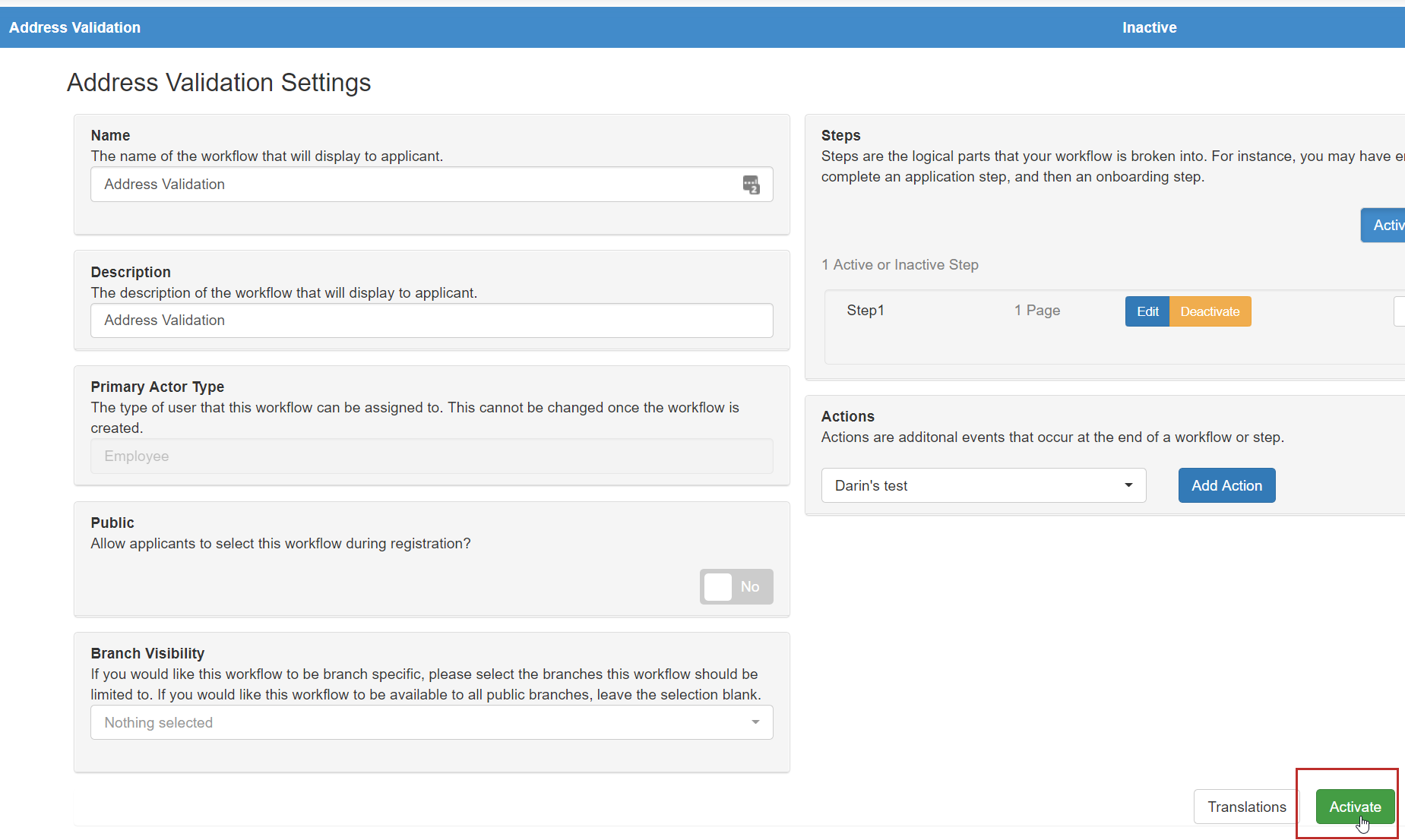This screenshot has width=1405, height=840.
Task: Activate the workflow with the green button
Action: 1354,807
